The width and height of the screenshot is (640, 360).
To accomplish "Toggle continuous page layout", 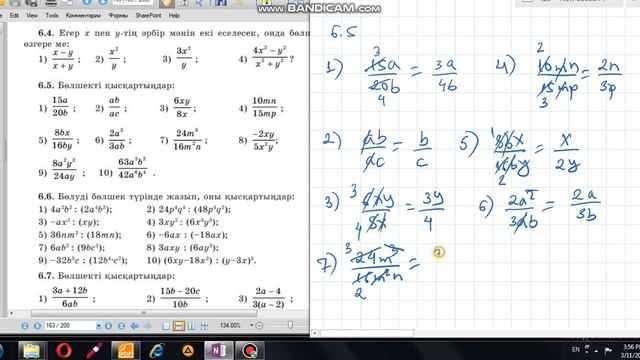I will [x=179, y=326].
